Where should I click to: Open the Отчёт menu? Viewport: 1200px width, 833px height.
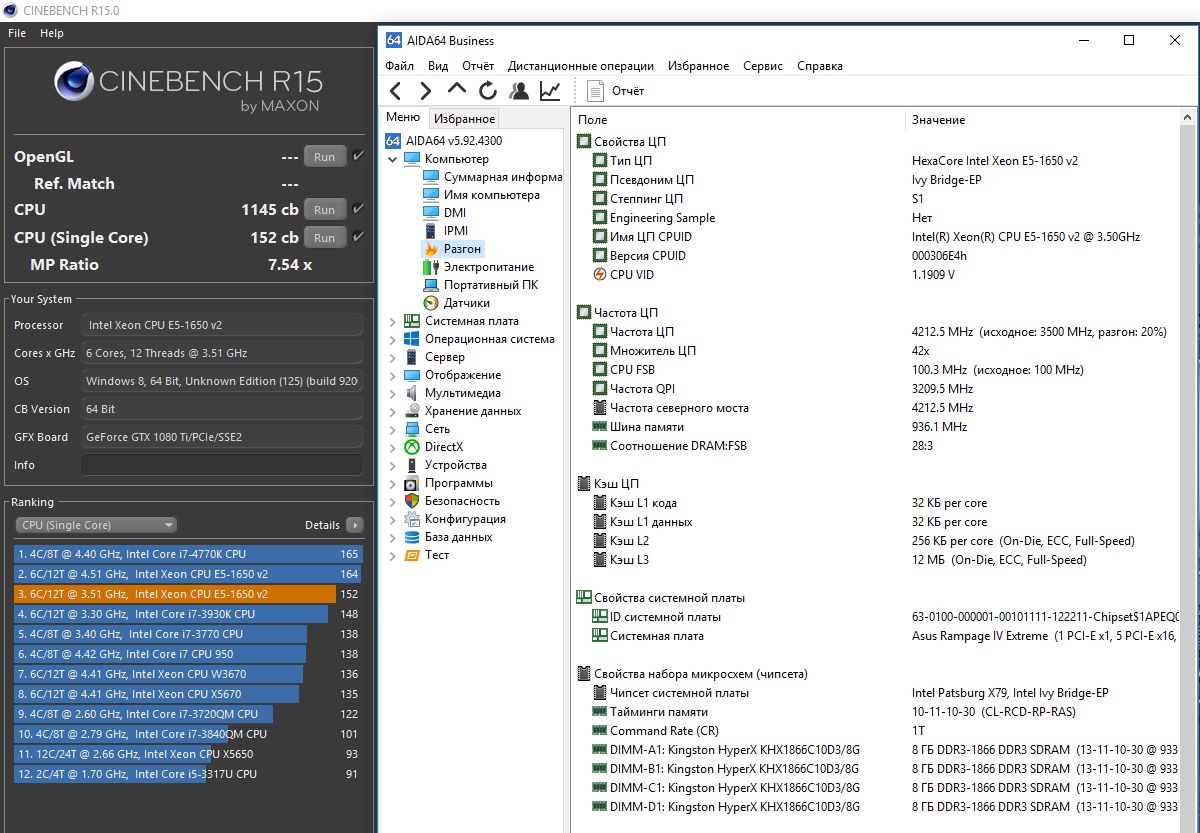(478, 66)
